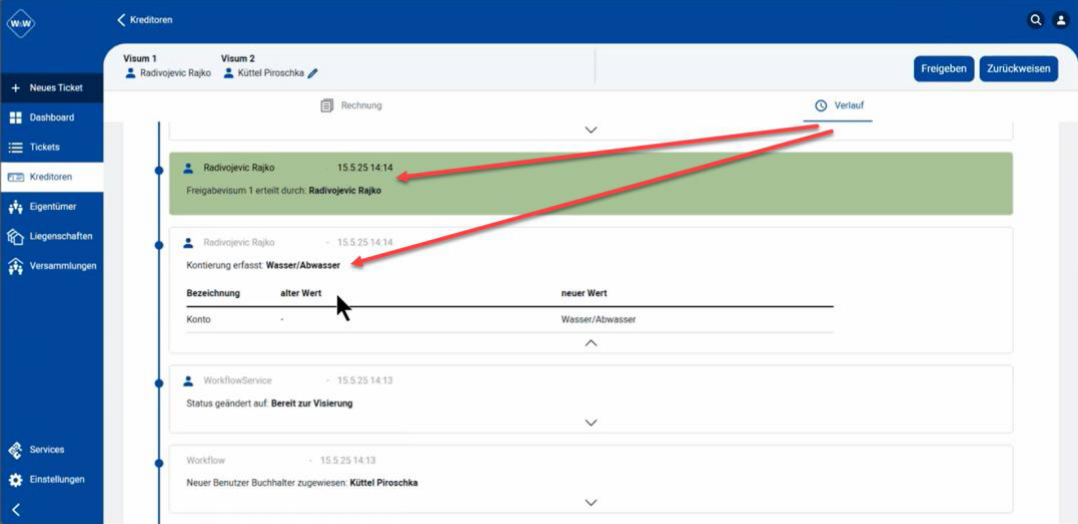
Task: Go back via Kreditoren chevron arrow
Action: pyautogui.click(x=122, y=20)
